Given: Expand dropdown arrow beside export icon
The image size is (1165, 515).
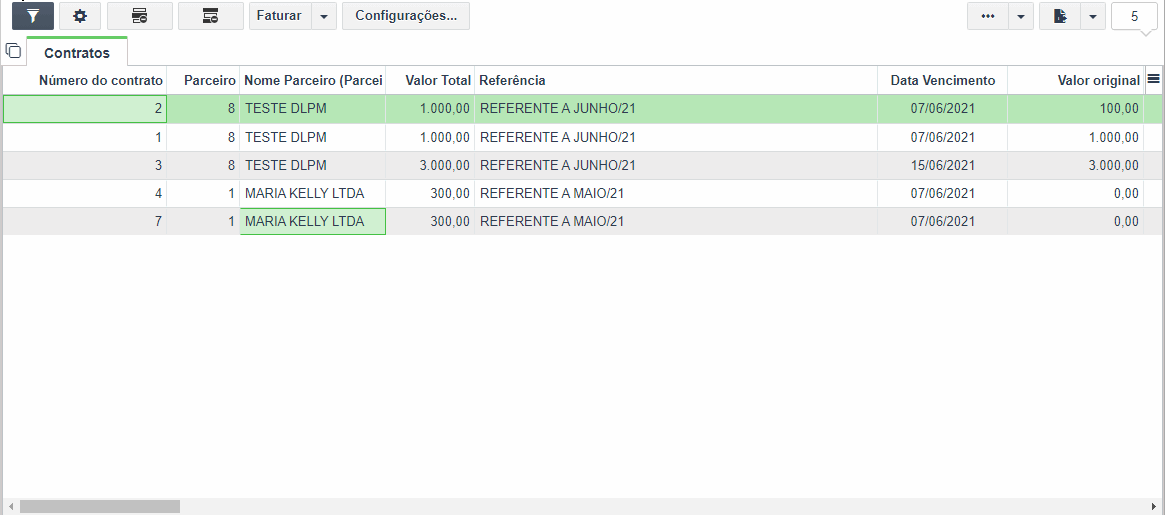Looking at the screenshot, I should (x=1093, y=16).
